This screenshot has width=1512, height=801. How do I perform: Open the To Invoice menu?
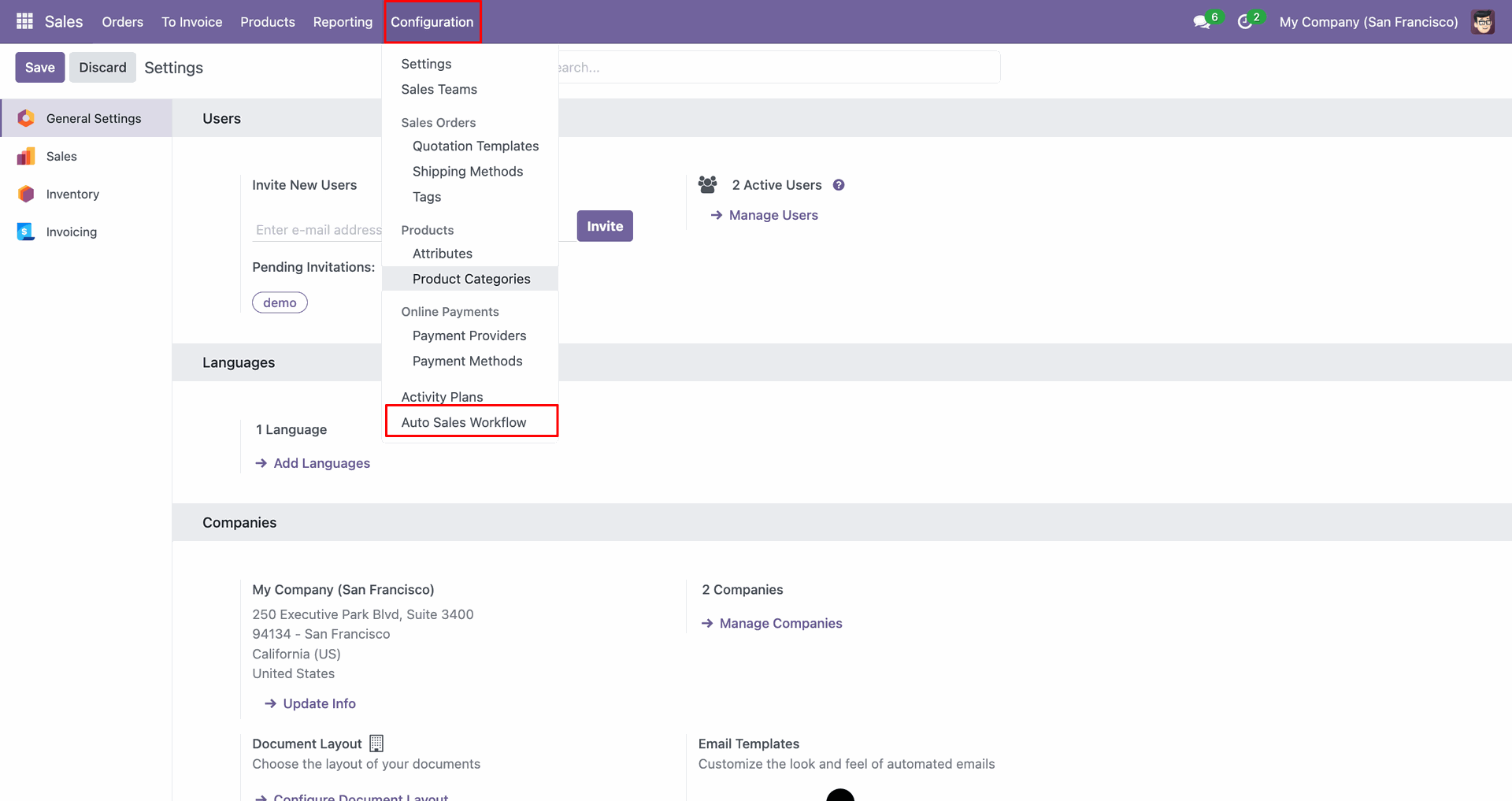[192, 22]
